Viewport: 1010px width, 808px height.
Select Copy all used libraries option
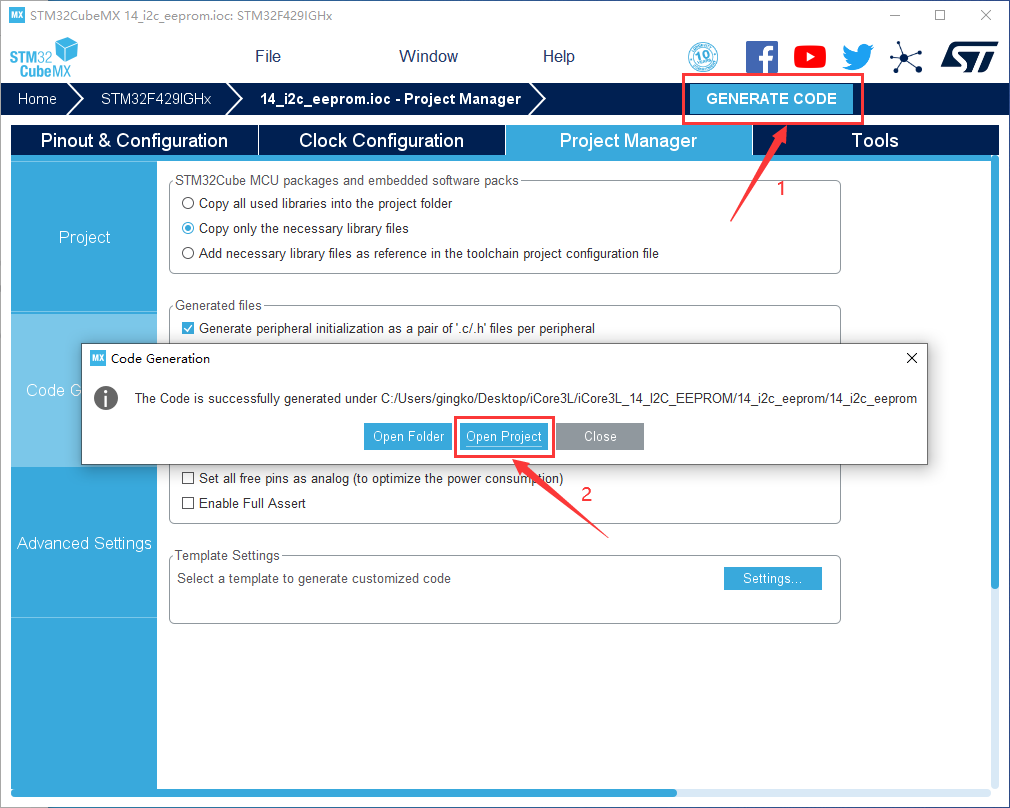point(188,204)
